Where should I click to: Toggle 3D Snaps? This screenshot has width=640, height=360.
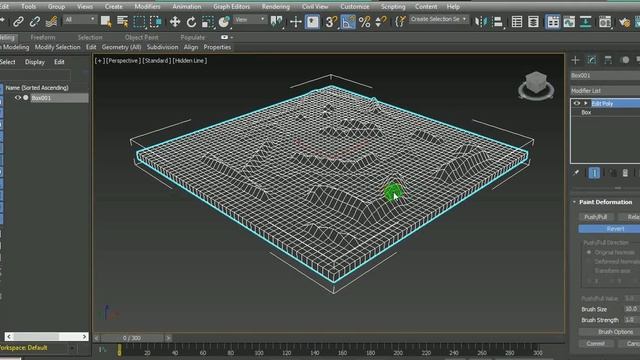[331, 22]
